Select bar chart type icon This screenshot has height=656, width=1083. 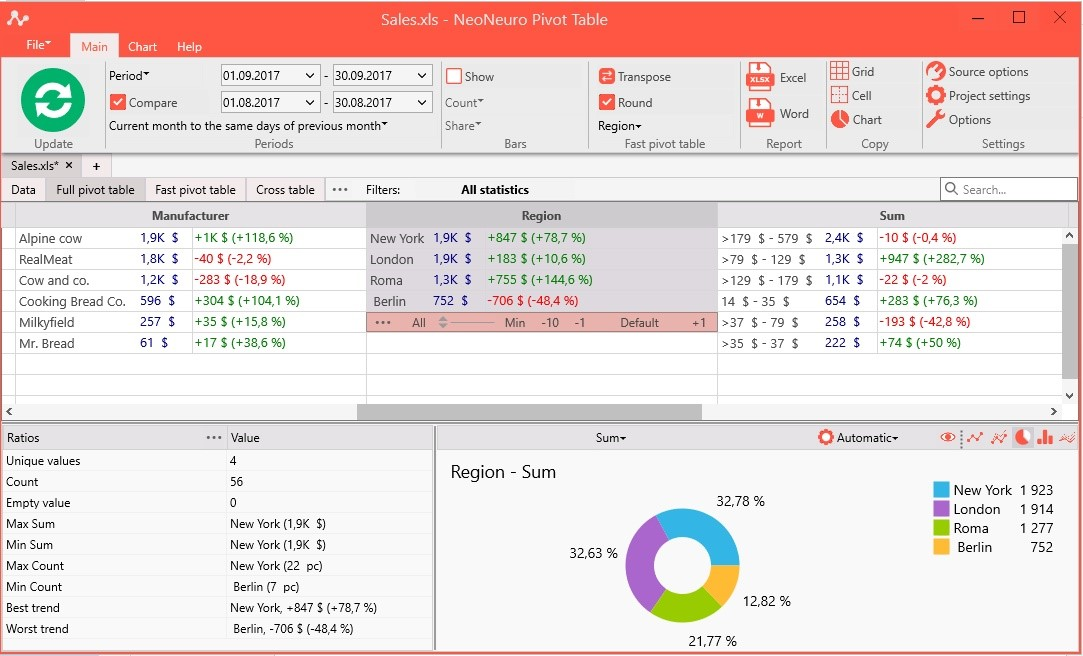(1044, 437)
